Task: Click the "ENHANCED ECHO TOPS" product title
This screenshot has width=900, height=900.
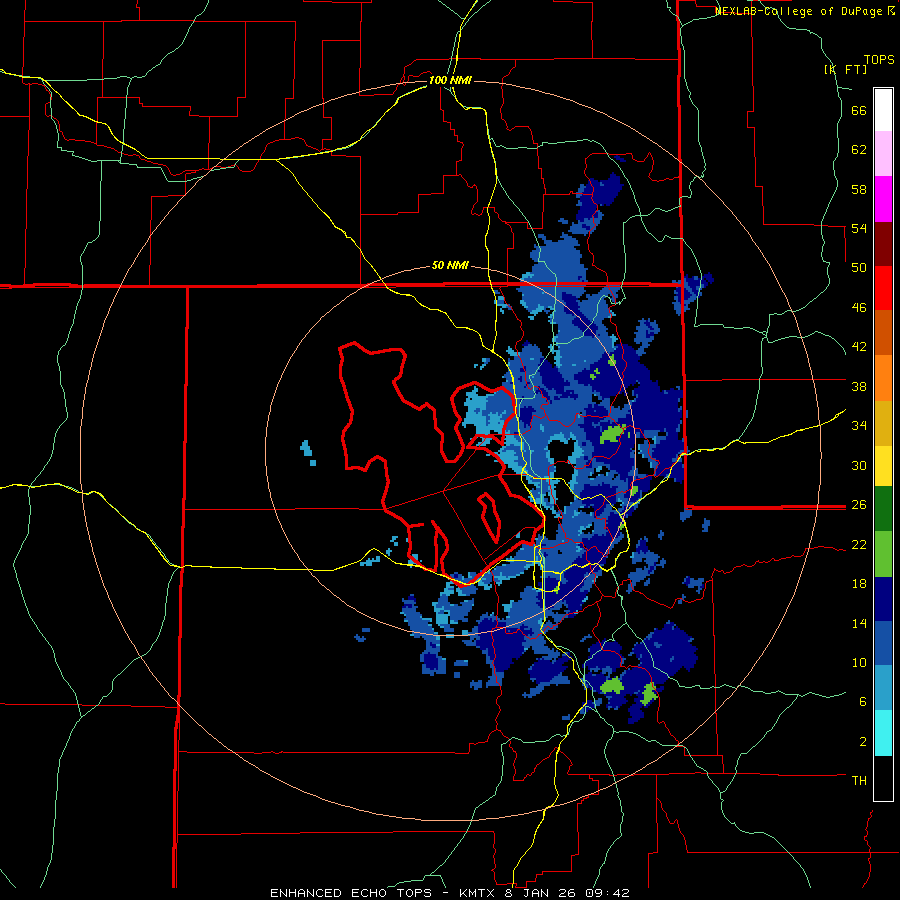Action: click(351, 893)
